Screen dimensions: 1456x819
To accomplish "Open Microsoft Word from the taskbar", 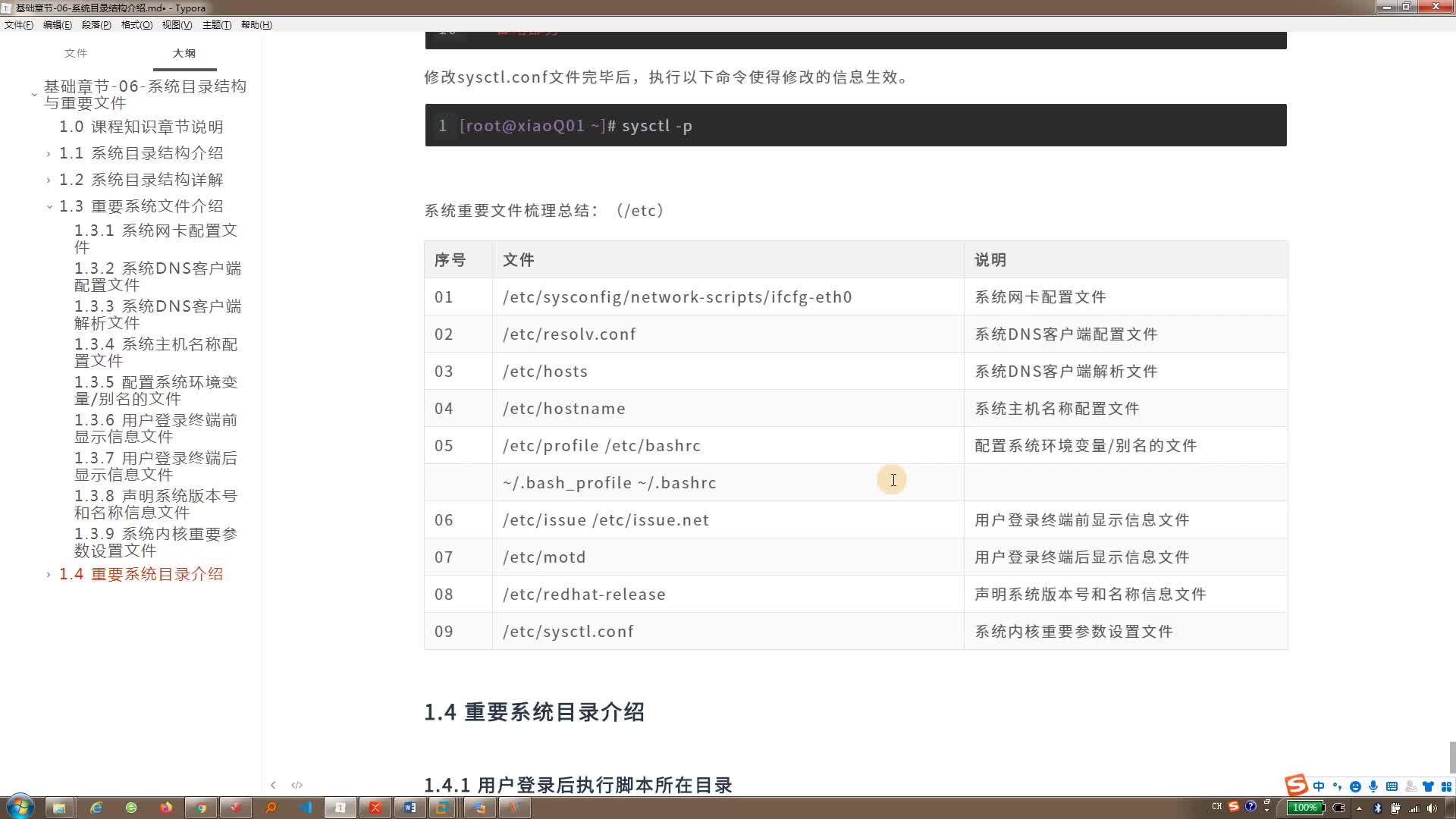I will click(410, 808).
